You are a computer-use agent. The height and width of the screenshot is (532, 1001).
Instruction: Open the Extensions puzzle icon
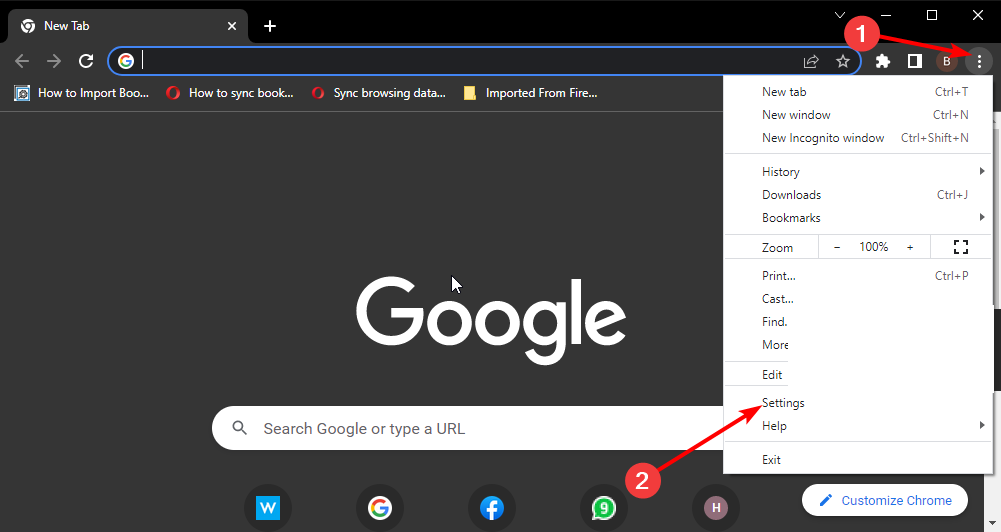coord(882,61)
